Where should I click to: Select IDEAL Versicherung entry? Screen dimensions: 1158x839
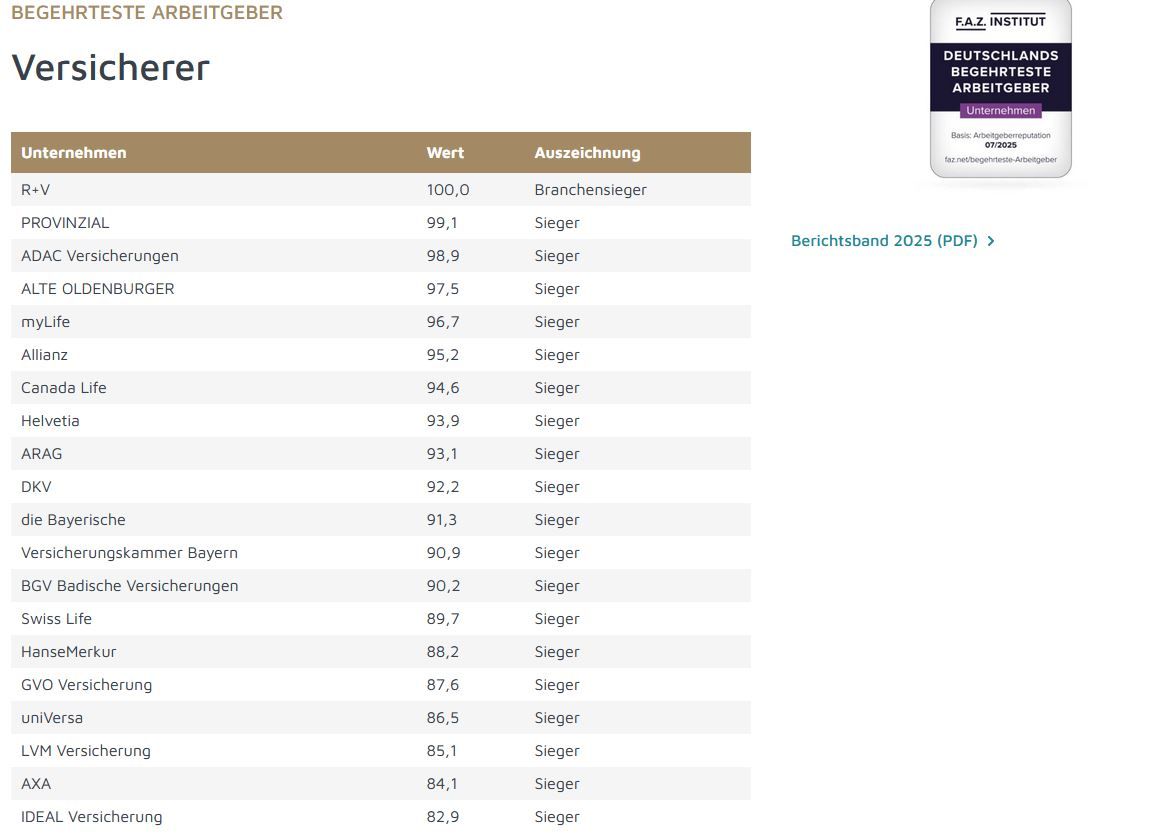[92, 817]
